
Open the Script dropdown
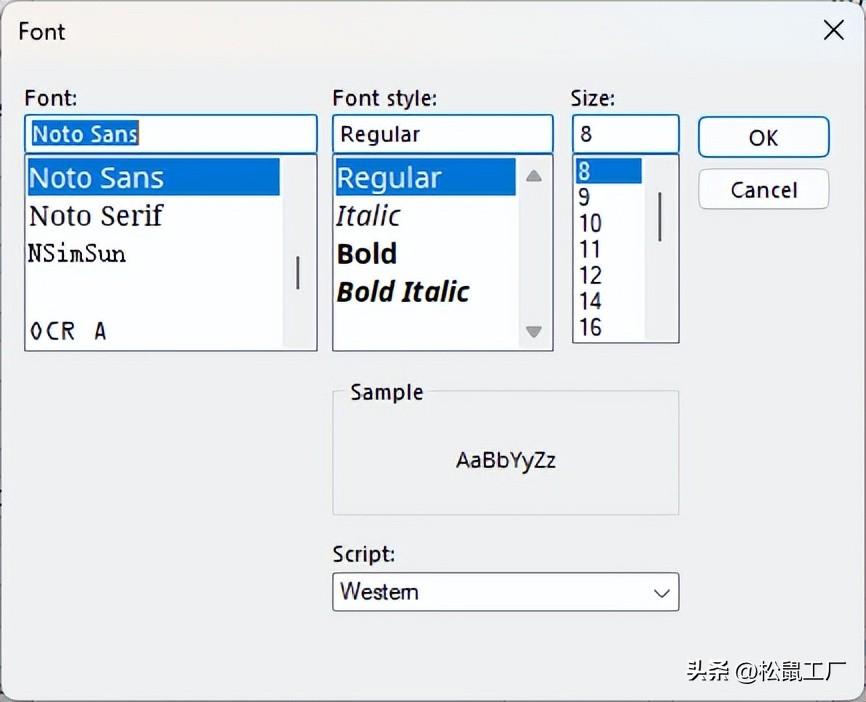pyautogui.click(x=505, y=591)
